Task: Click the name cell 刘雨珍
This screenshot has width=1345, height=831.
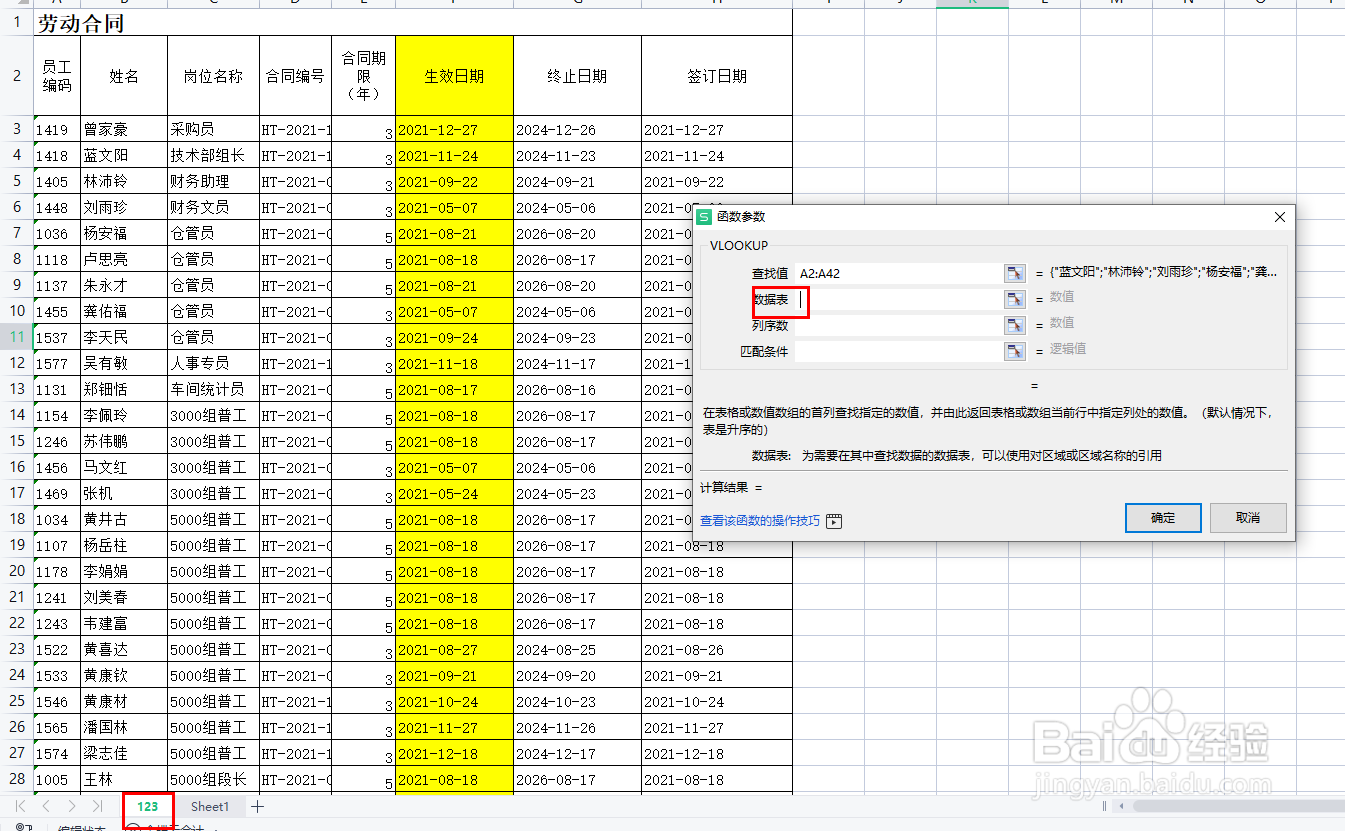Action: tap(124, 207)
